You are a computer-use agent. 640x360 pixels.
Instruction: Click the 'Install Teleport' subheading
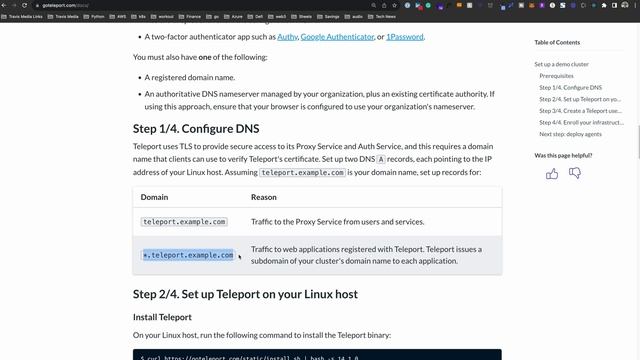pos(162,317)
